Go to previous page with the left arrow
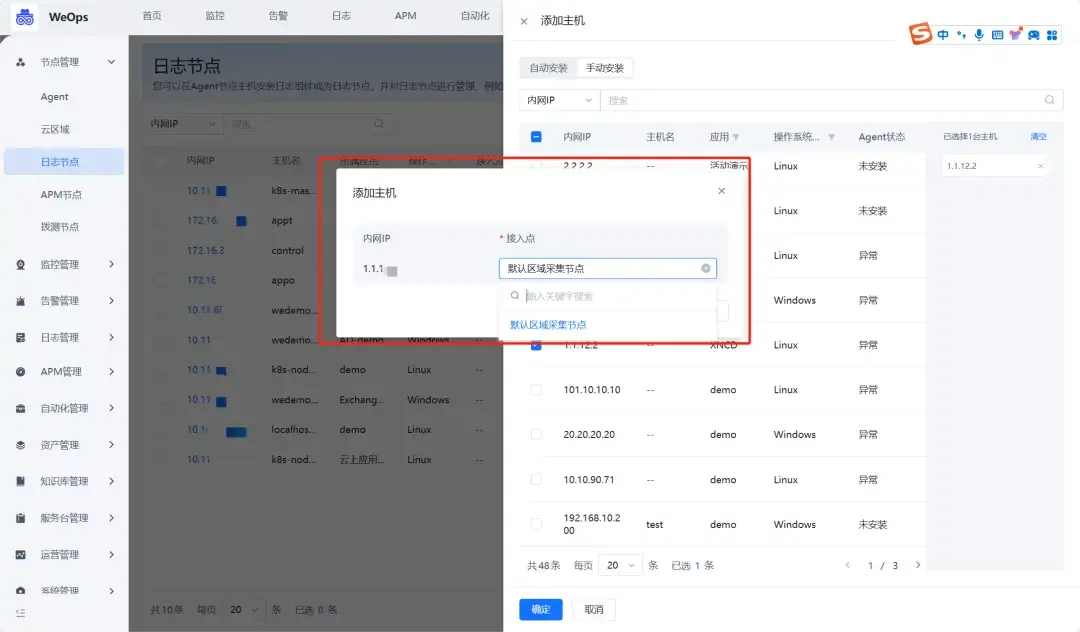The height and width of the screenshot is (632, 1080). pyautogui.click(x=848, y=565)
